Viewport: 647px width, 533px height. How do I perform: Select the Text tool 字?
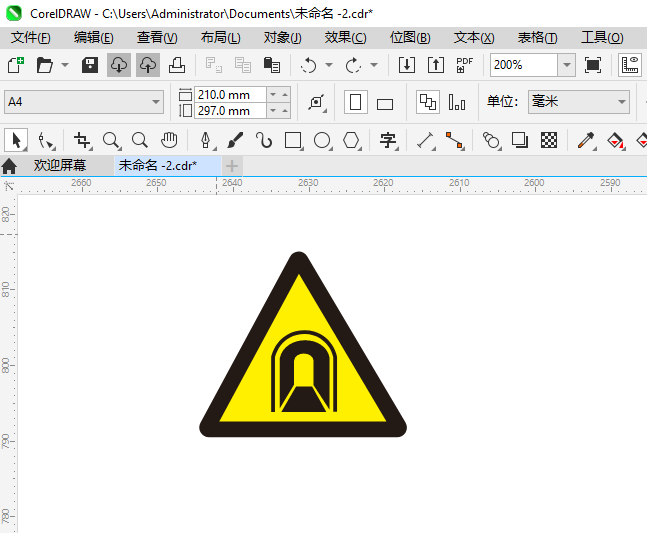coord(388,140)
